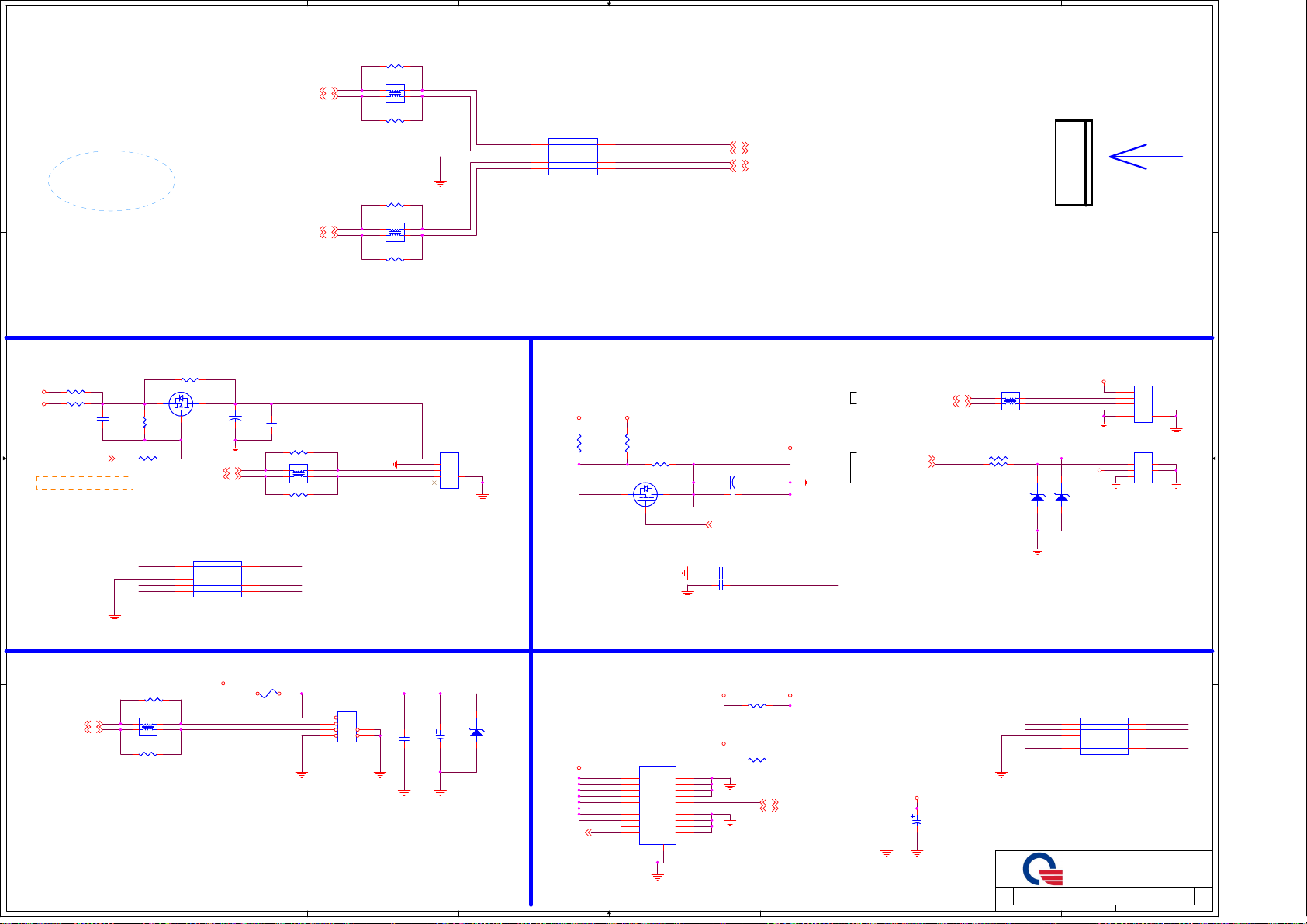Click the red and blue company logo in title block
Viewport: 1307px width, 924px height.
(x=1043, y=869)
